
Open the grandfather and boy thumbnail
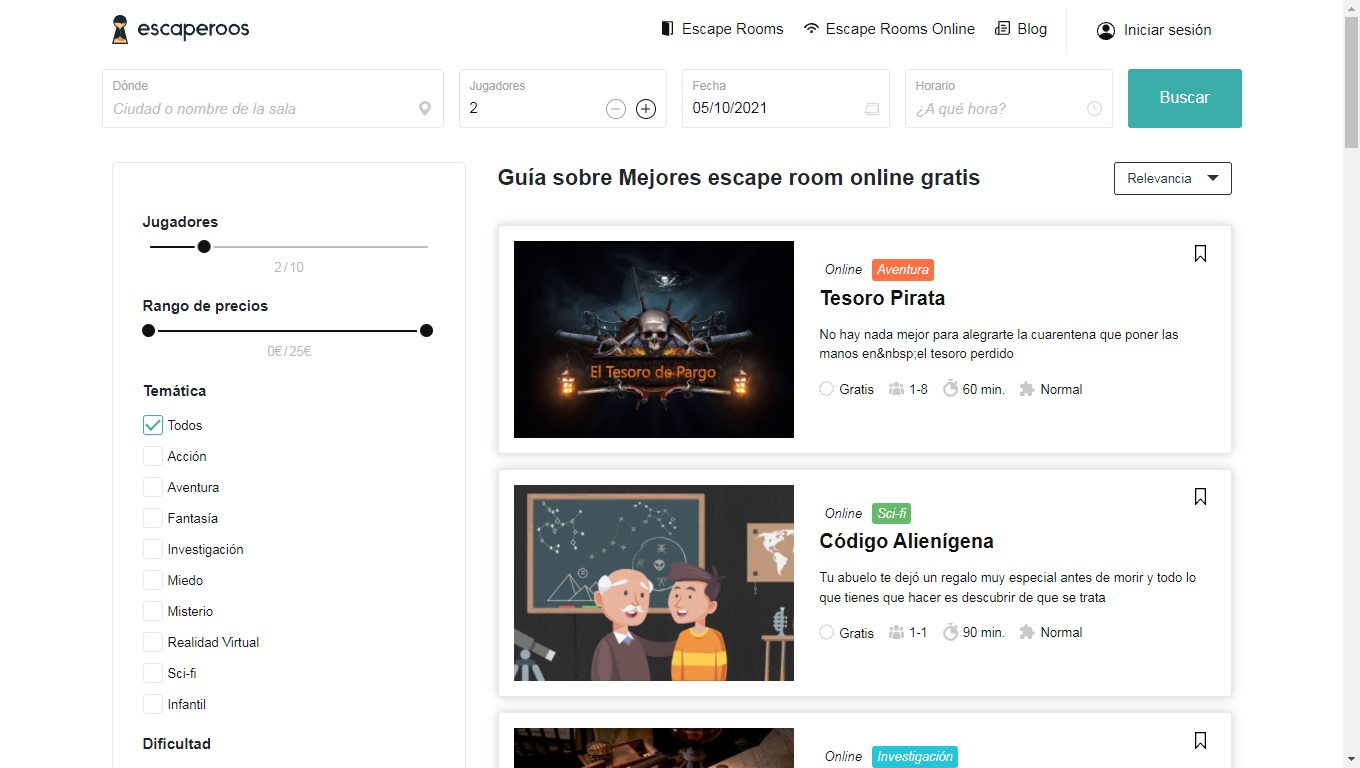click(x=654, y=583)
